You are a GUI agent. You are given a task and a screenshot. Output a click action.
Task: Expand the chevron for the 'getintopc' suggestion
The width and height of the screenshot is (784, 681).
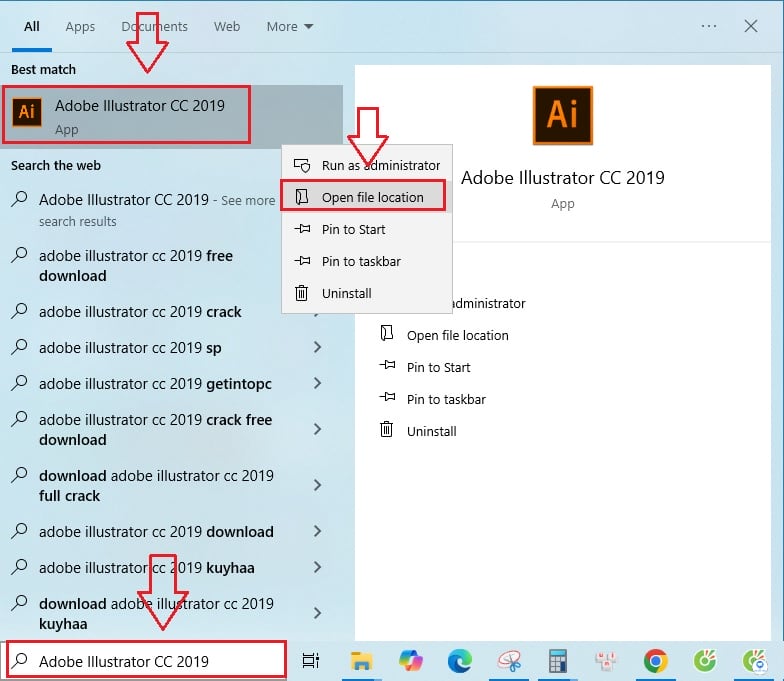(317, 383)
